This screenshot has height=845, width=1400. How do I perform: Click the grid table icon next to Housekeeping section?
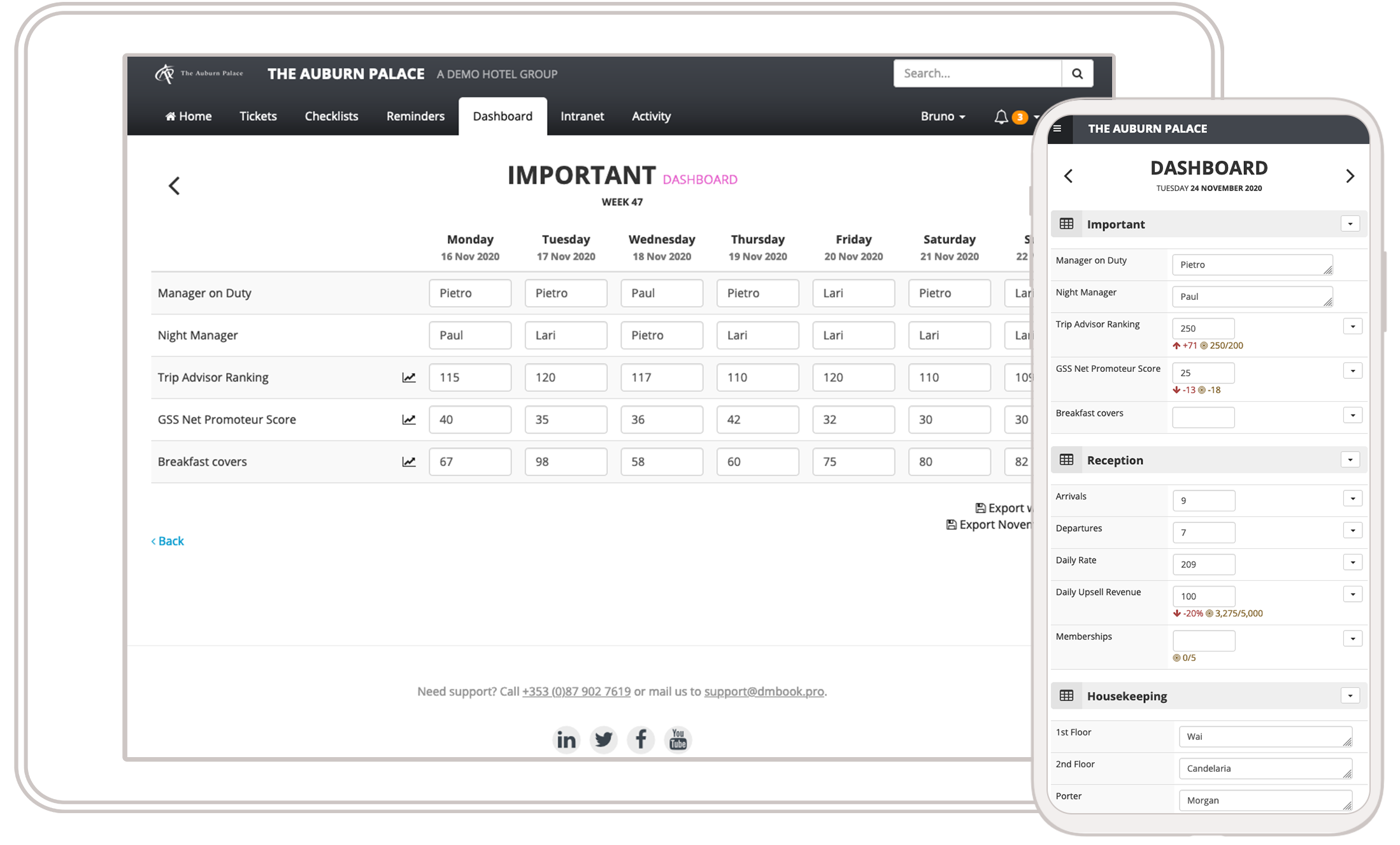(1067, 696)
